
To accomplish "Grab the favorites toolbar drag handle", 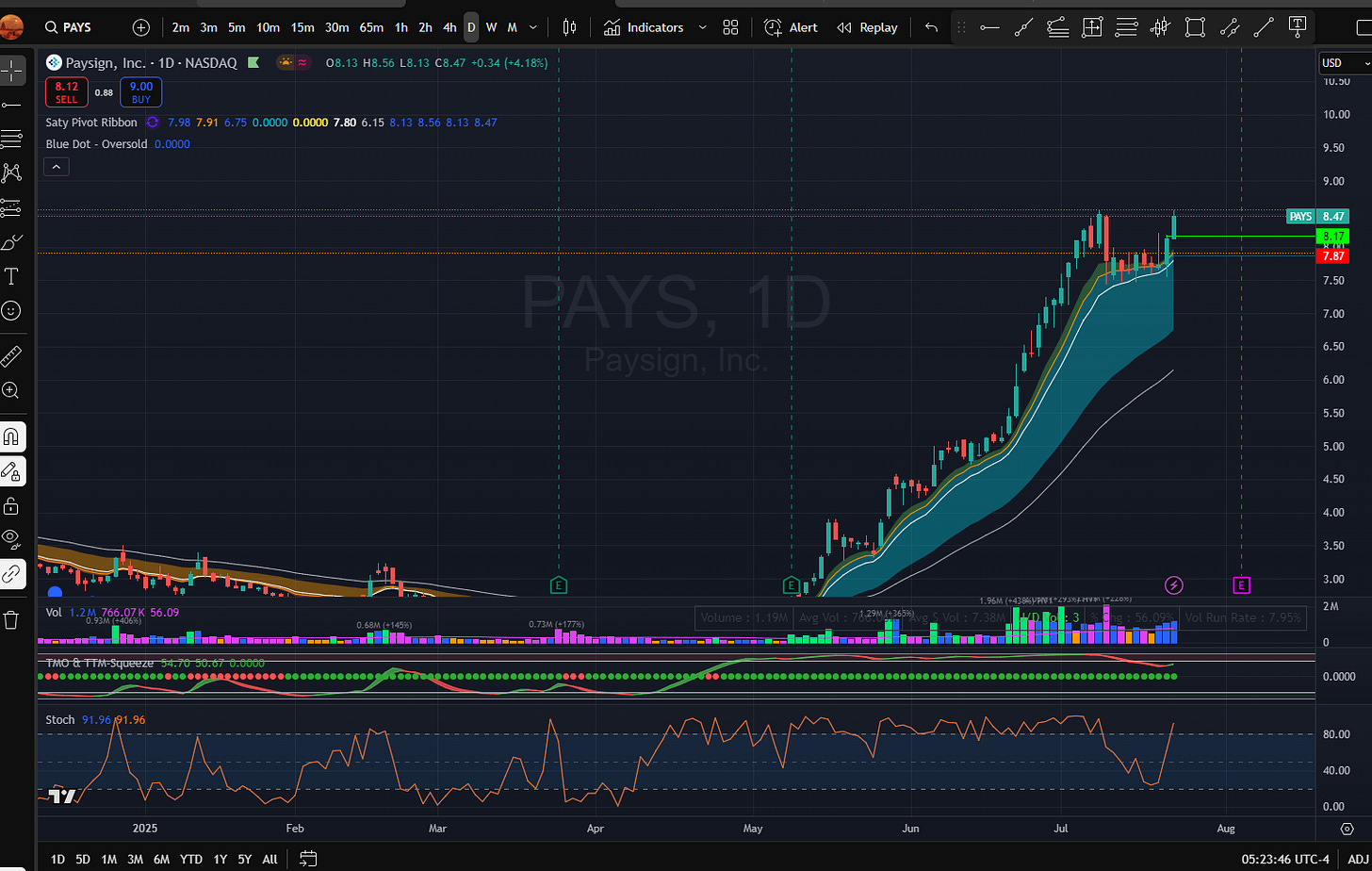I will [961, 27].
